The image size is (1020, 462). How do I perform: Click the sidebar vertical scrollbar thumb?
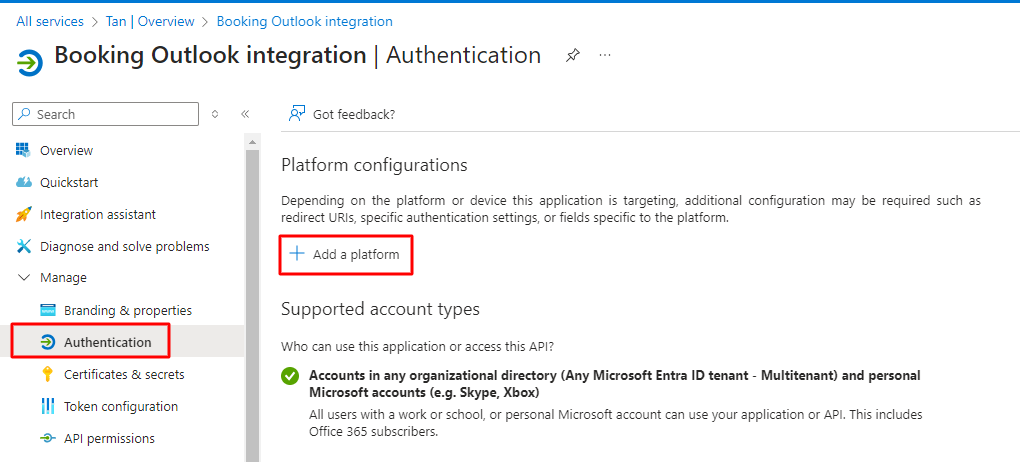click(x=252, y=306)
